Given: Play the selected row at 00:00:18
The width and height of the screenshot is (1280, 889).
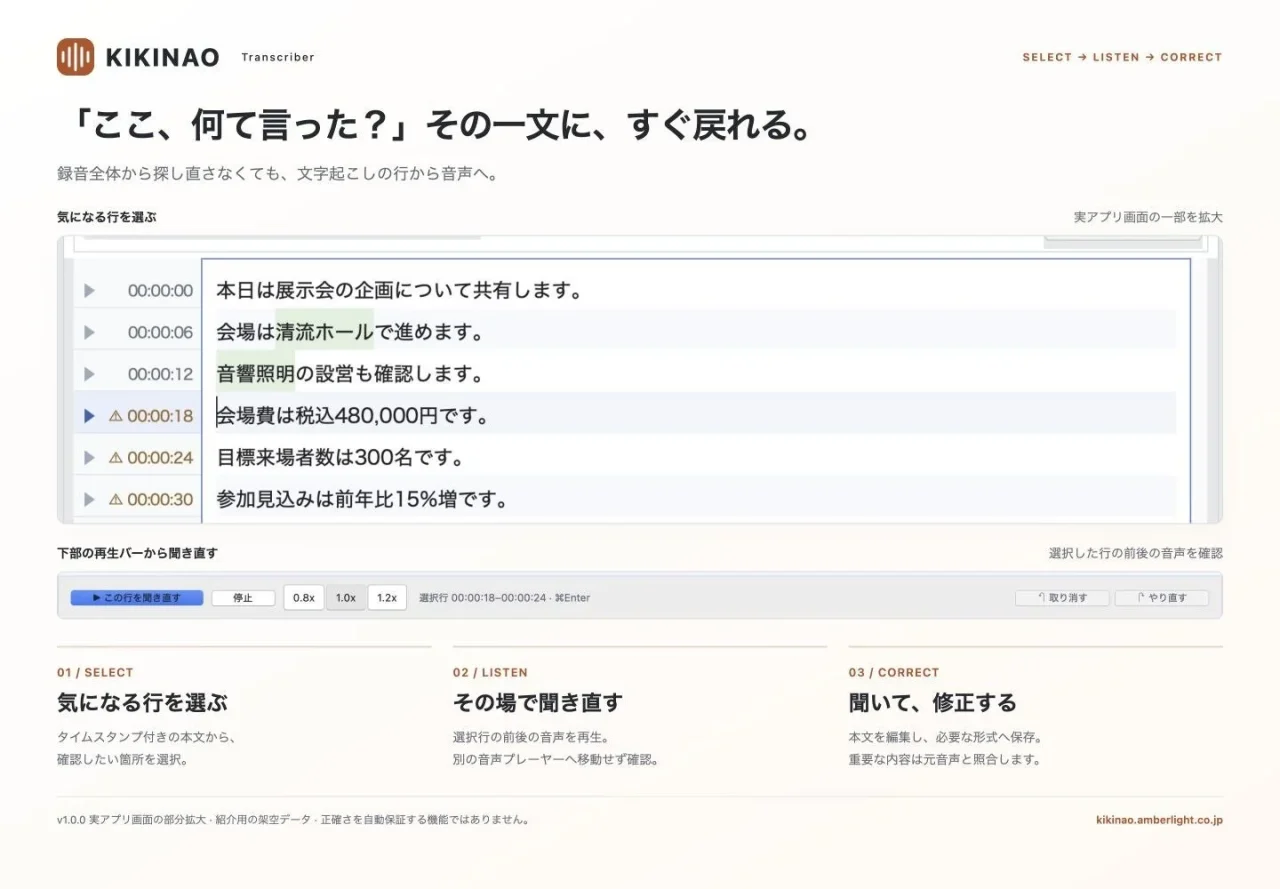Looking at the screenshot, I should 89,416.
